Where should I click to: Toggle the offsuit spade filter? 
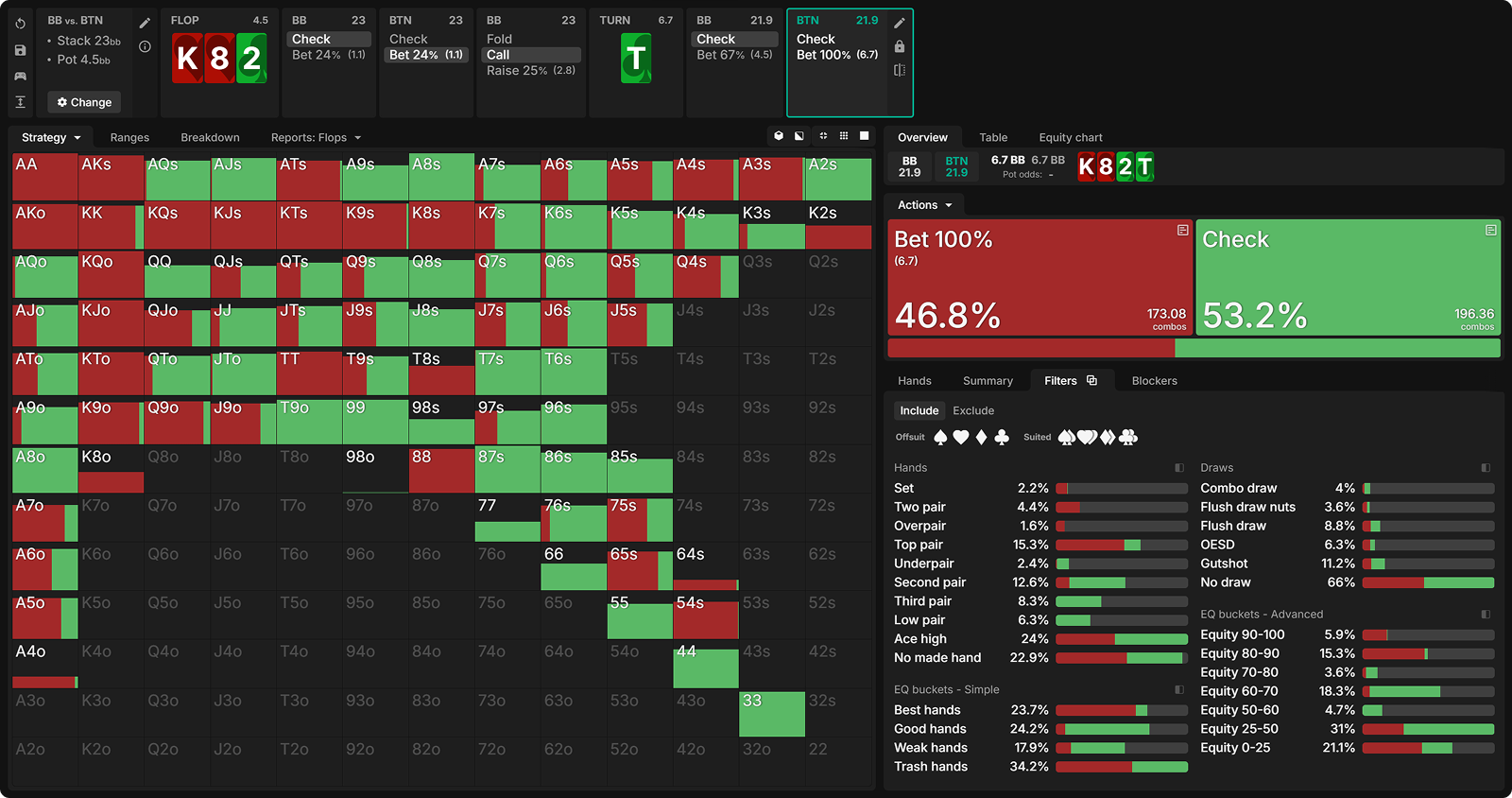tap(940, 437)
